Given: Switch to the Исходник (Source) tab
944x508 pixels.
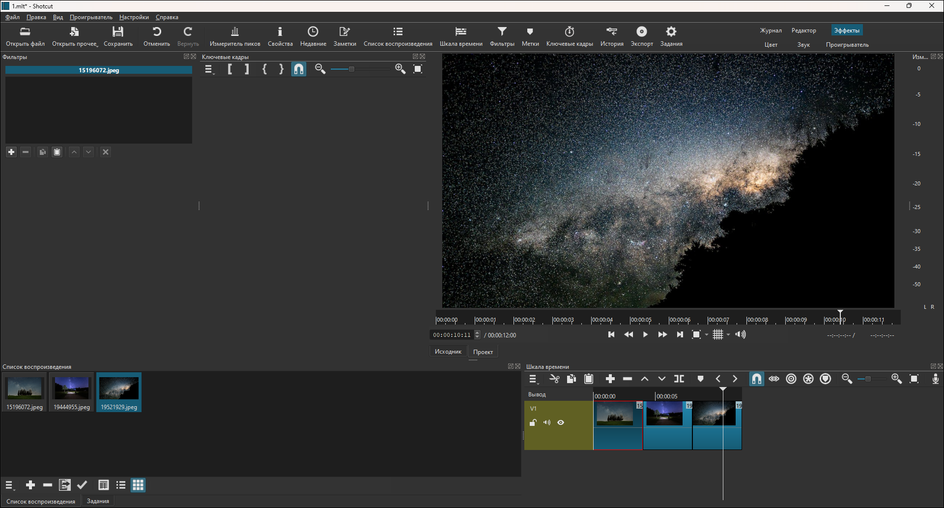Looking at the screenshot, I should click(447, 352).
